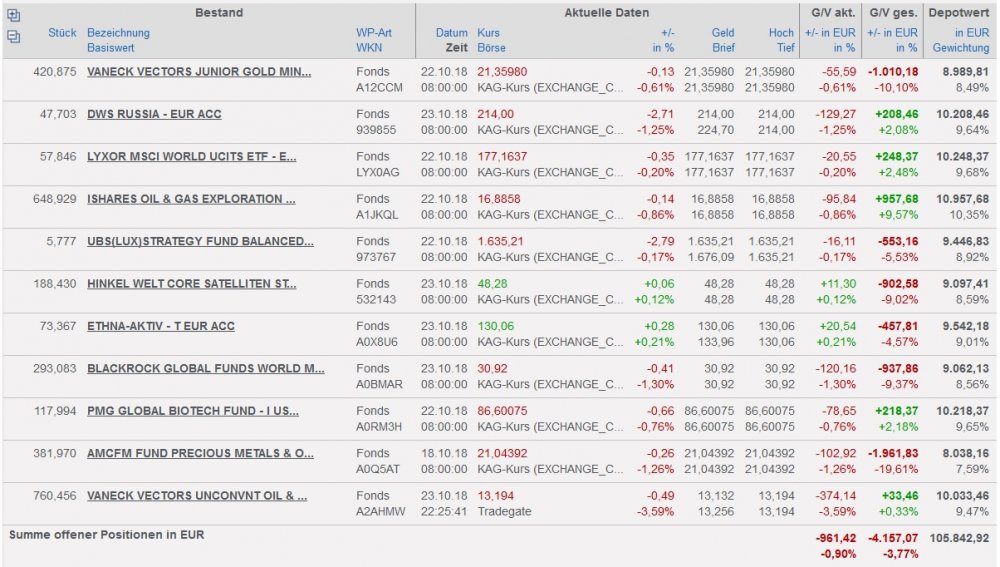Sort by the Stück column header
This screenshot has width=1000, height=567.
(62, 33)
